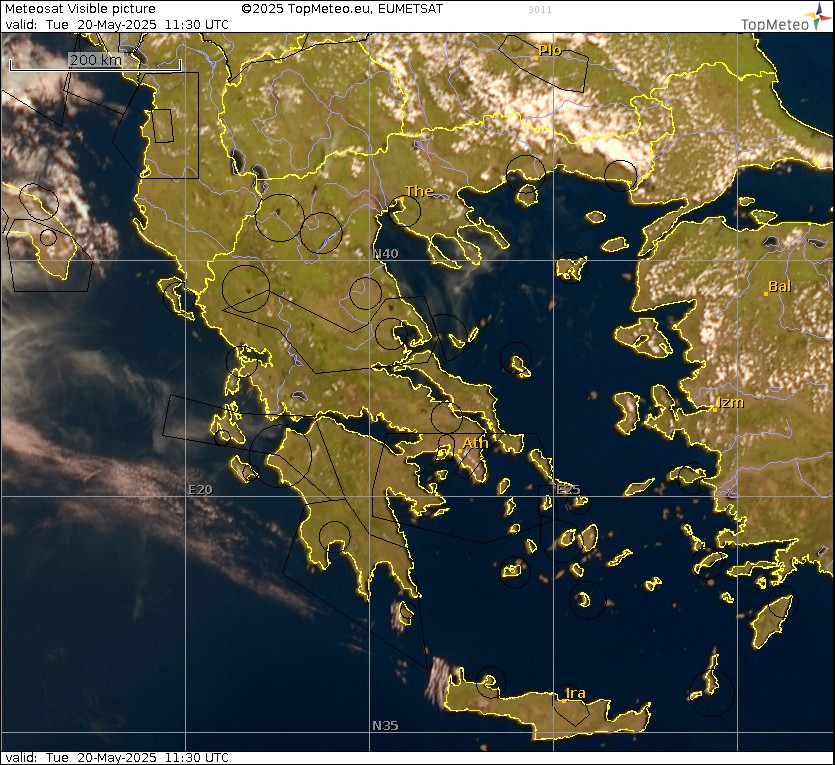
Task: Click the Plo city label
Action: tap(550, 50)
